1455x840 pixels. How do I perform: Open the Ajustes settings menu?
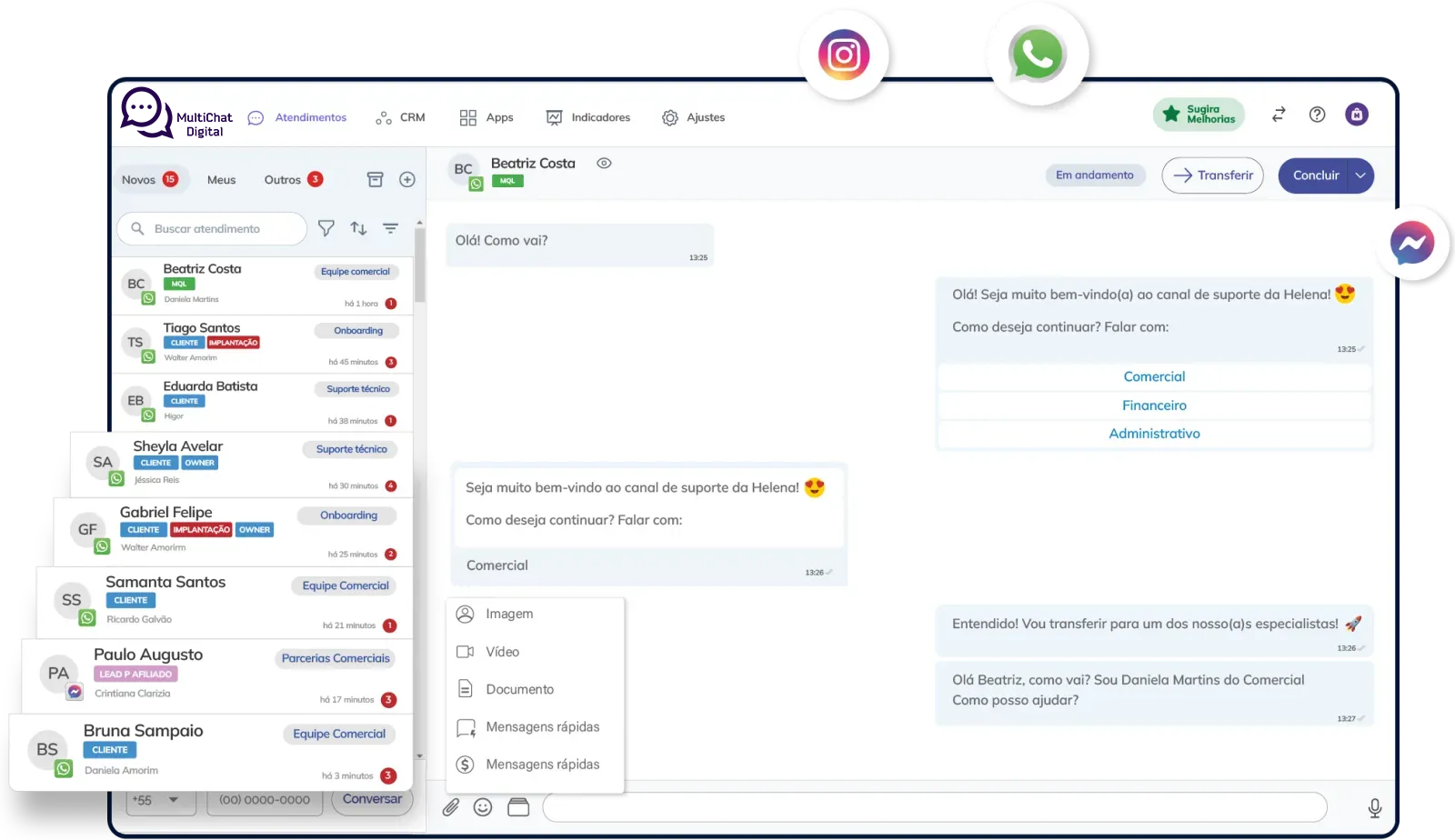click(693, 117)
